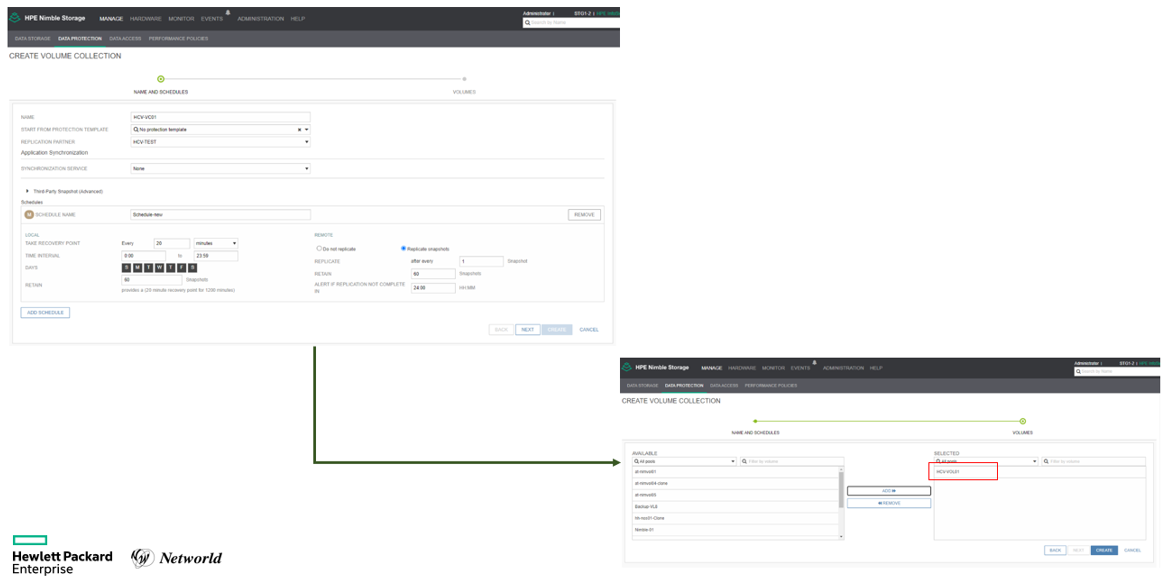Screen dimensions: 1166x586
Task: Click CANCEL in the lower window
Action: [1133, 550]
